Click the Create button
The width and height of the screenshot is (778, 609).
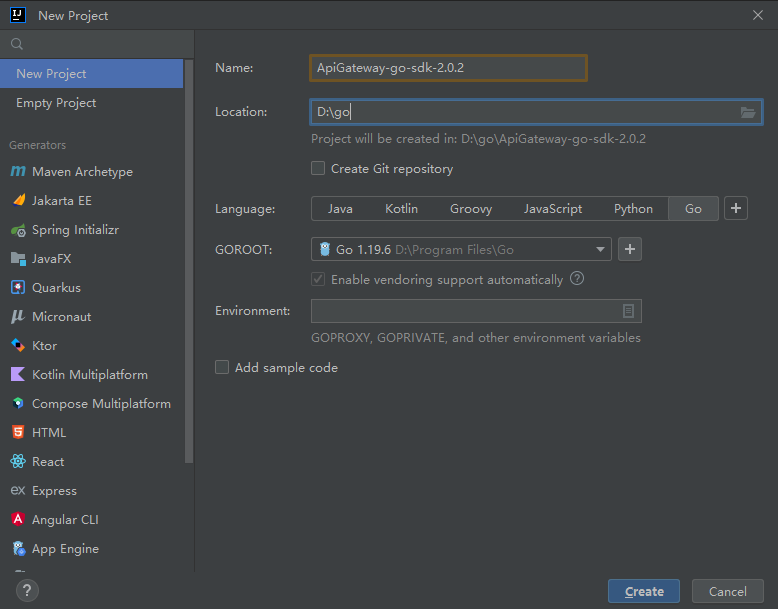click(x=643, y=591)
